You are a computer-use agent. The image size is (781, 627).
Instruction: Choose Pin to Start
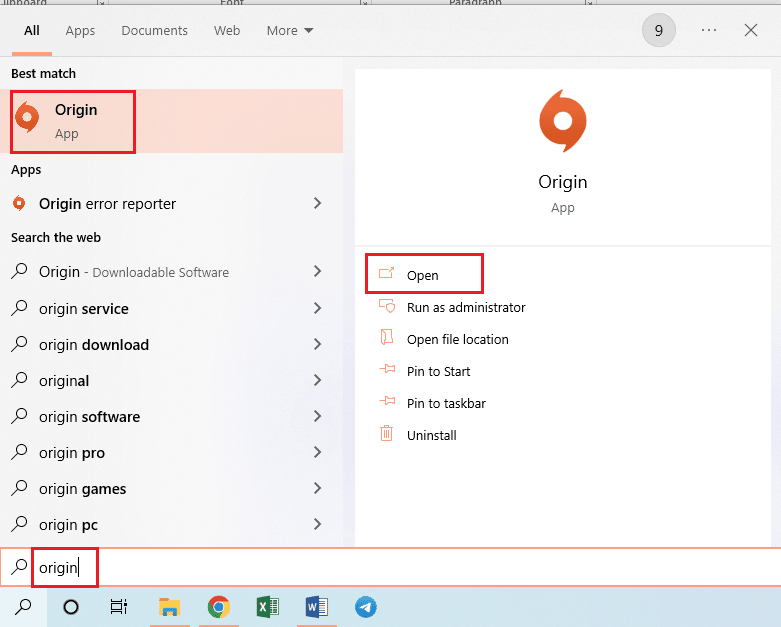point(438,371)
